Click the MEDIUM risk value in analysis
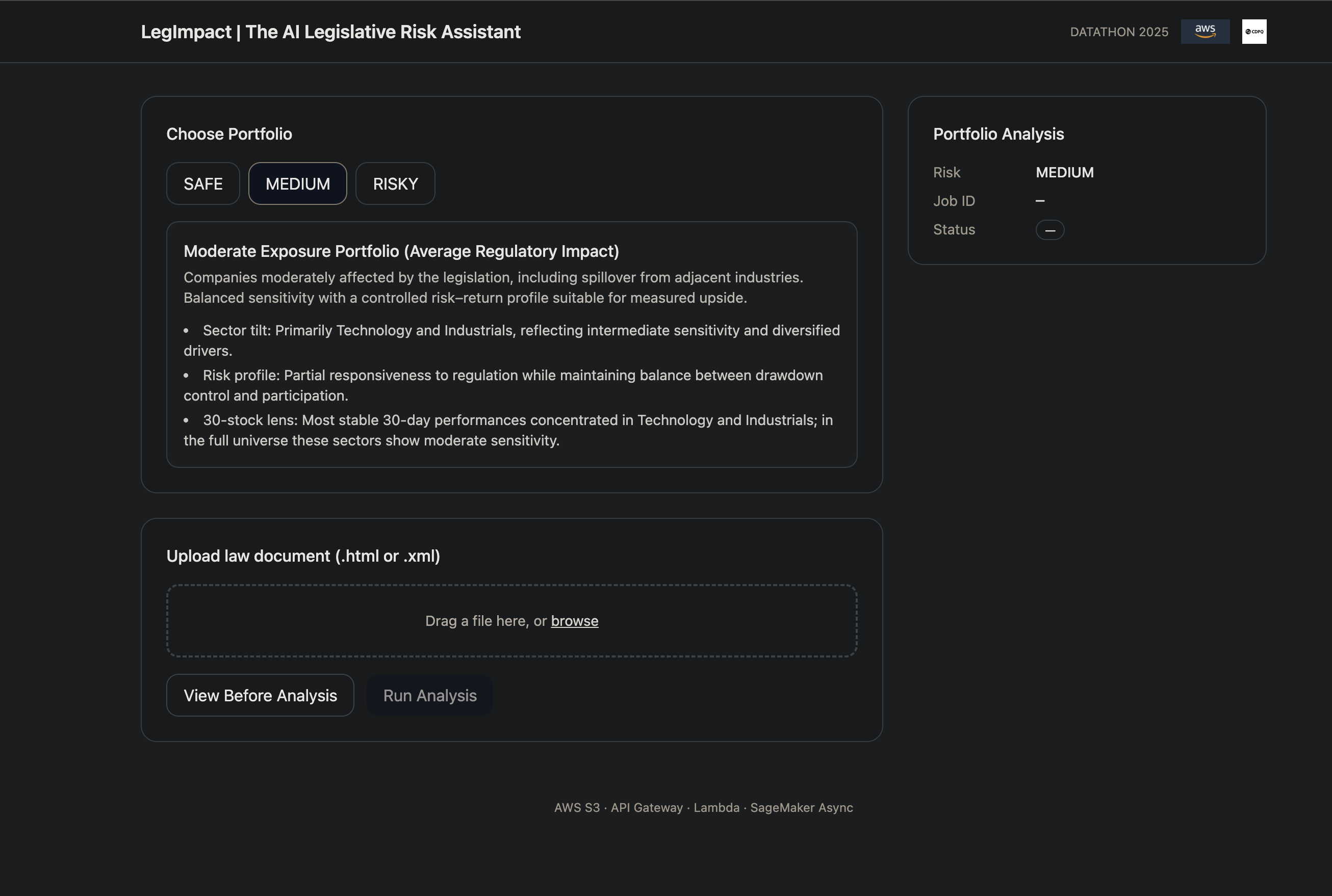 [1064, 172]
